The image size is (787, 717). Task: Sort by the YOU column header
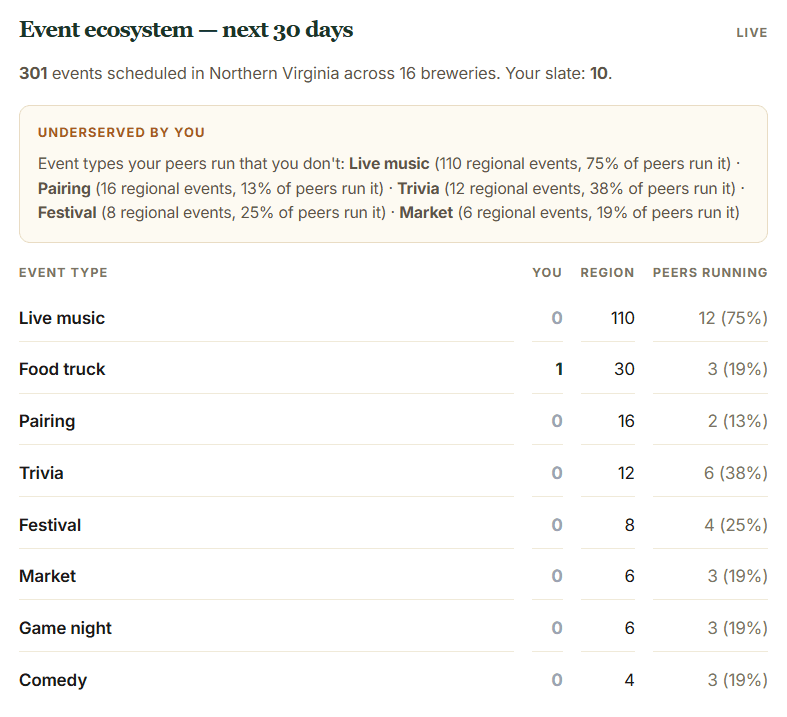coord(547,272)
